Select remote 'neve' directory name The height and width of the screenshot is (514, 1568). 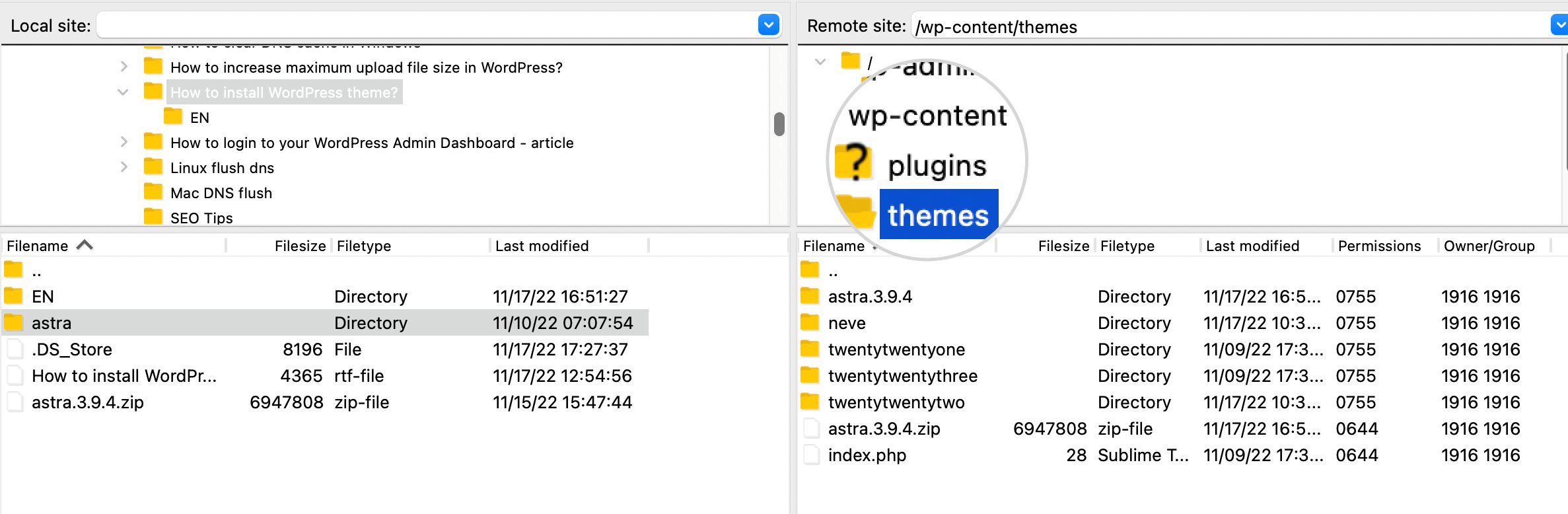click(847, 323)
